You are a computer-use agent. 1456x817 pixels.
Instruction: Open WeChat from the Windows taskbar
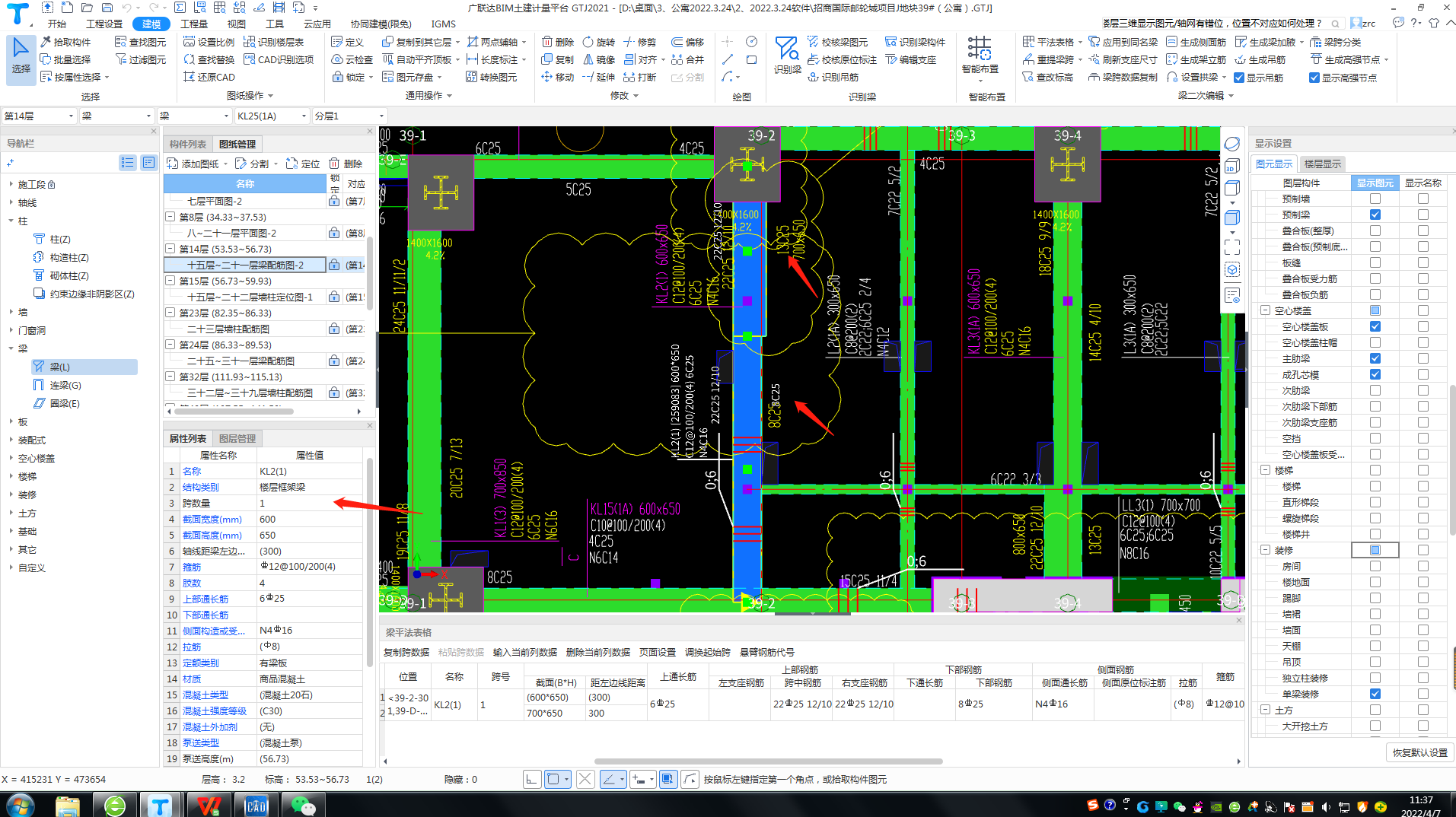coord(303,806)
